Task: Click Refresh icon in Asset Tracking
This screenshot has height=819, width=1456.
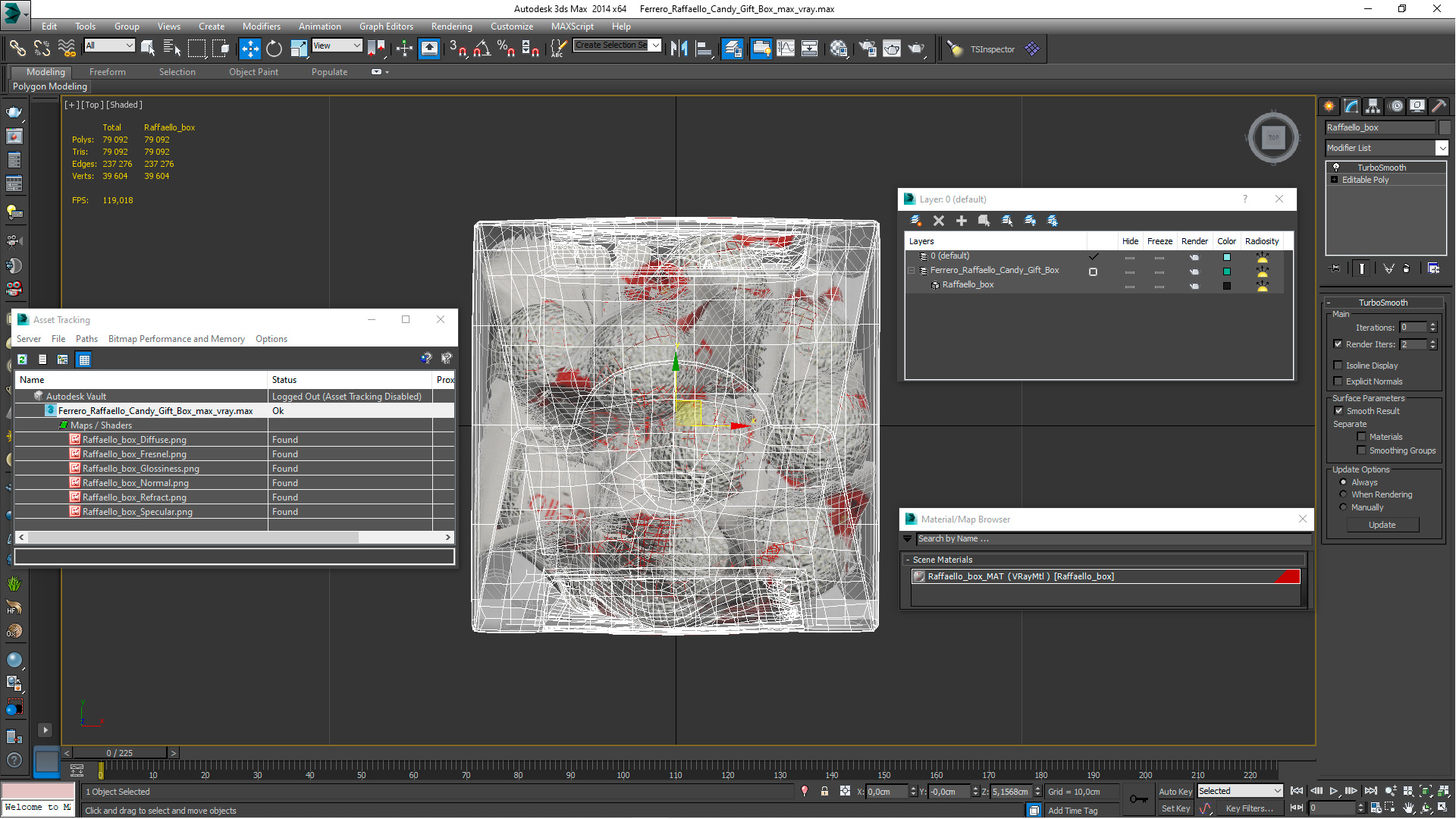Action: (22, 359)
